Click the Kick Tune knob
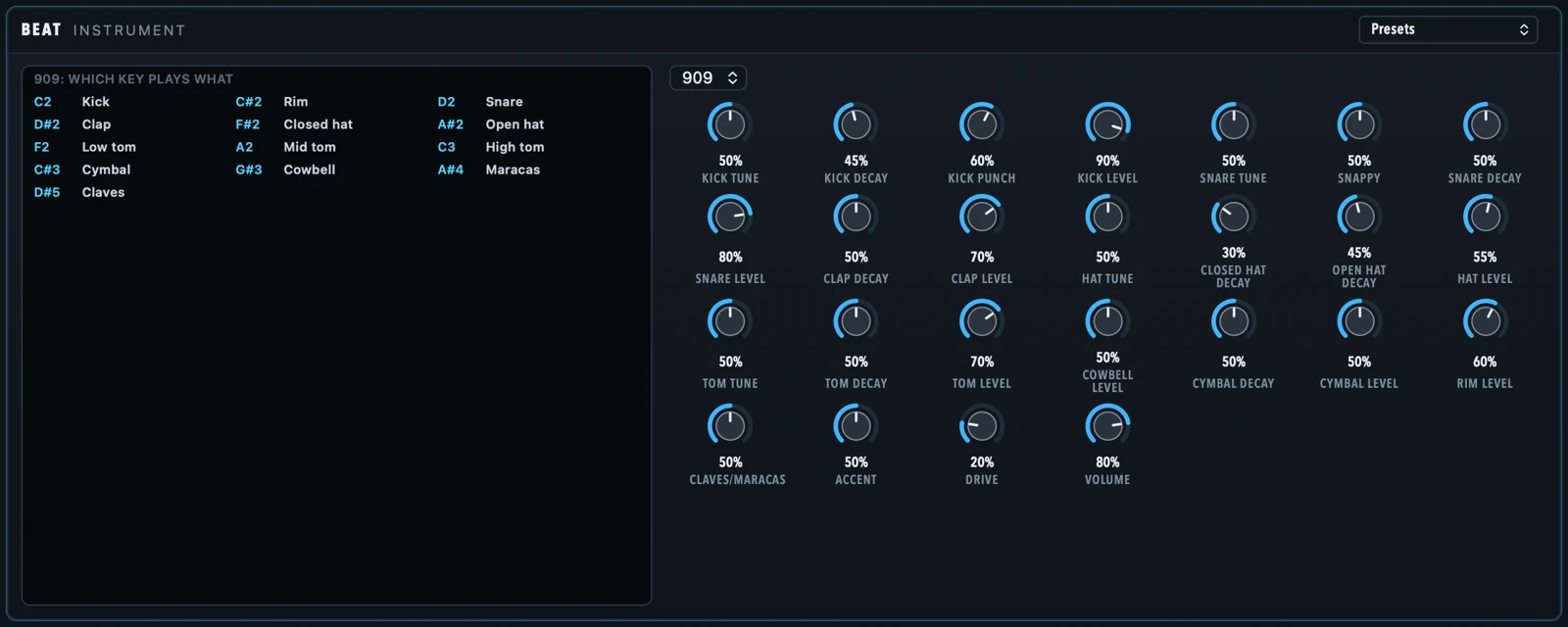Image resolution: width=1568 pixels, height=627 pixels. click(x=730, y=124)
